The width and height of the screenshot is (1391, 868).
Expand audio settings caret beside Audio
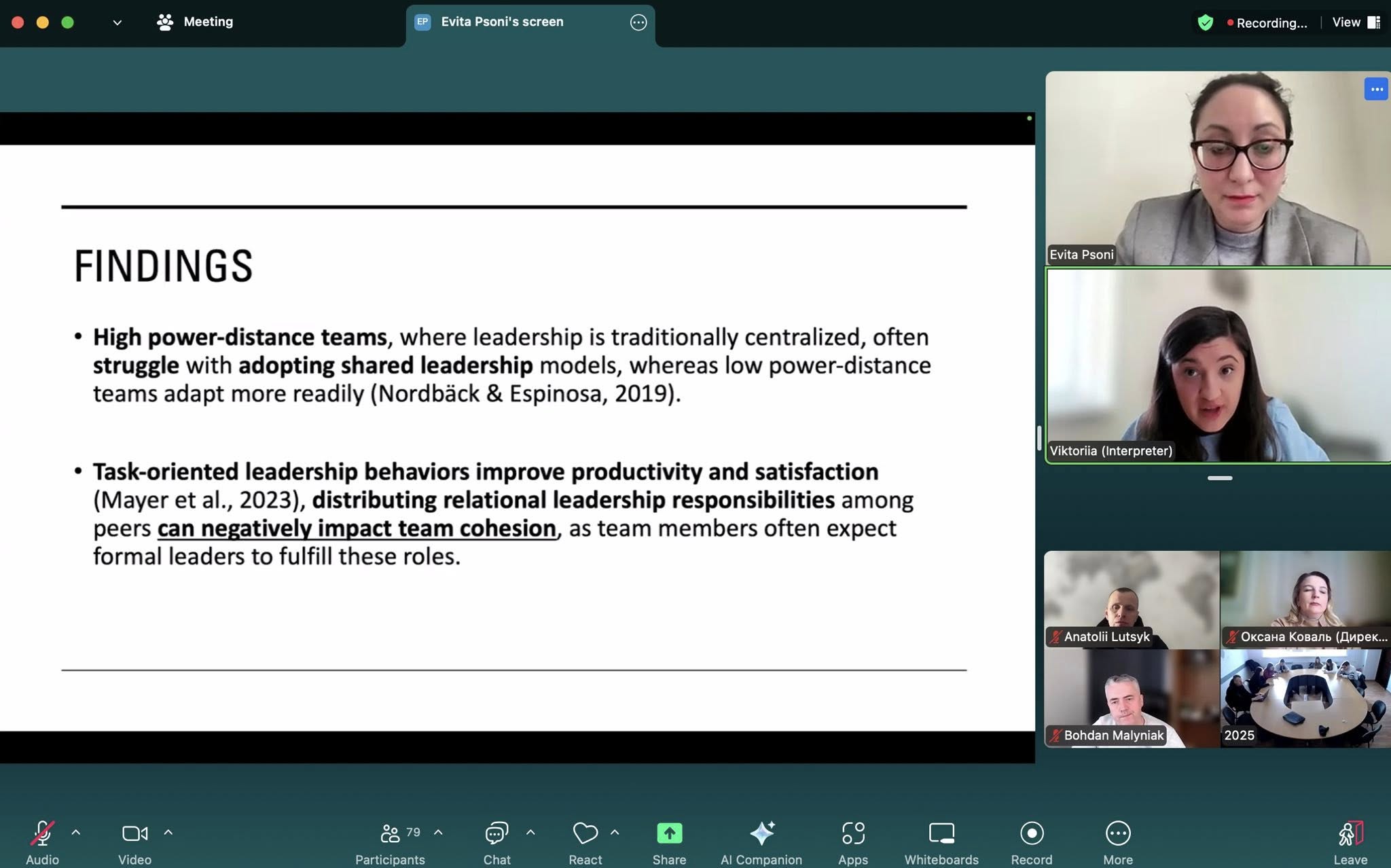pos(76,832)
